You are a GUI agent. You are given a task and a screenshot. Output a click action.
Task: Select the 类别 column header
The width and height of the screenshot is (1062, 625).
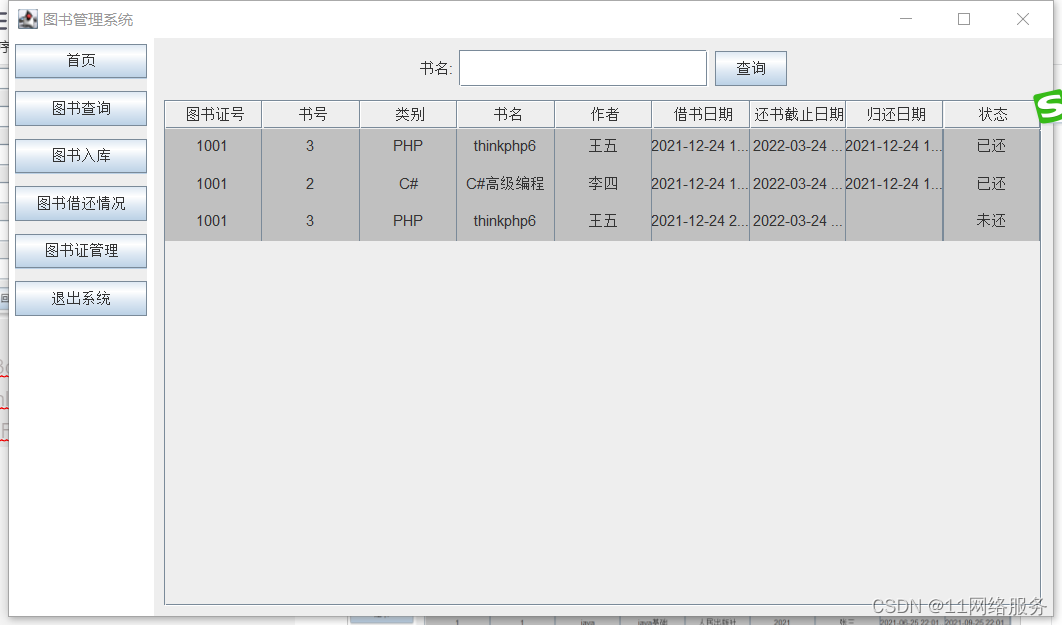coord(408,114)
